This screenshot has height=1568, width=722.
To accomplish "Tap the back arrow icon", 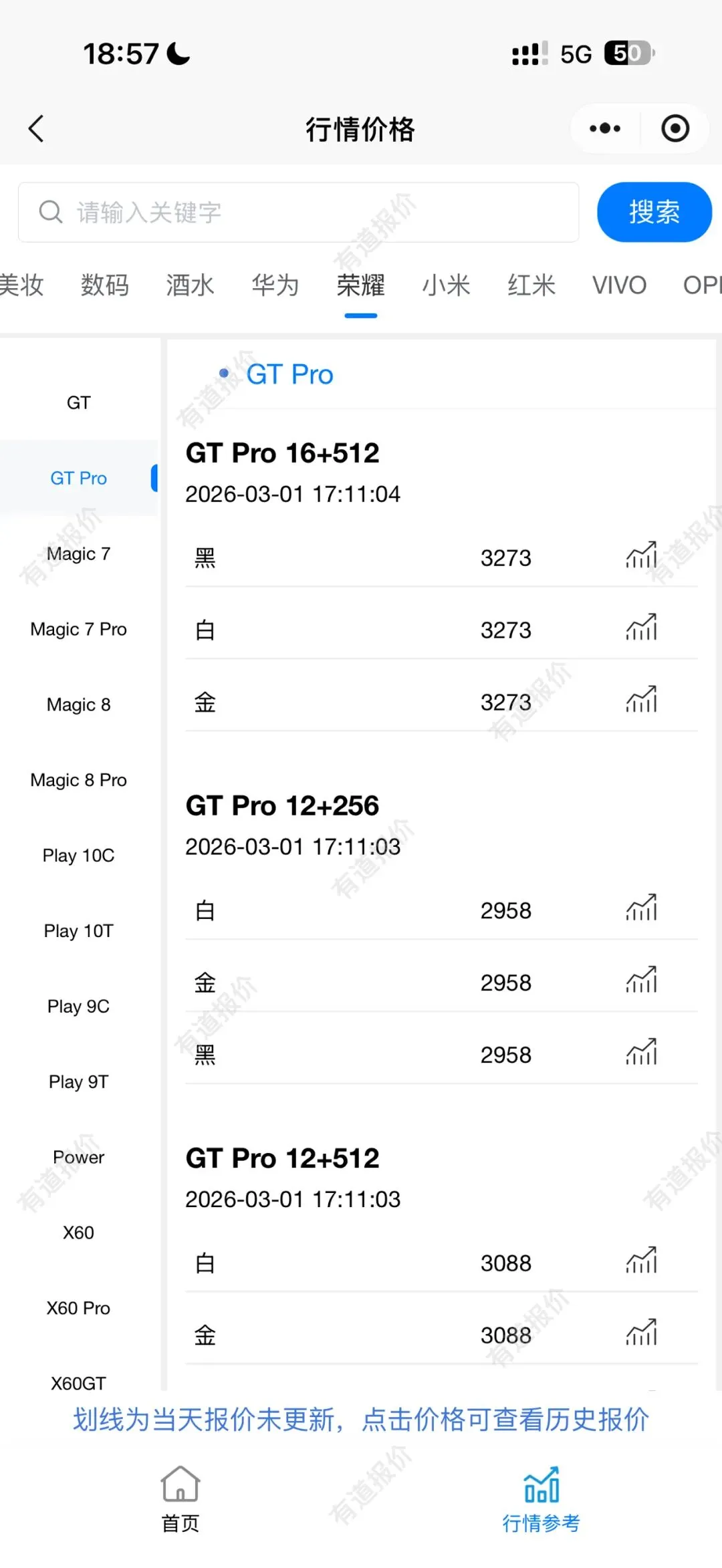I will click(x=36, y=128).
